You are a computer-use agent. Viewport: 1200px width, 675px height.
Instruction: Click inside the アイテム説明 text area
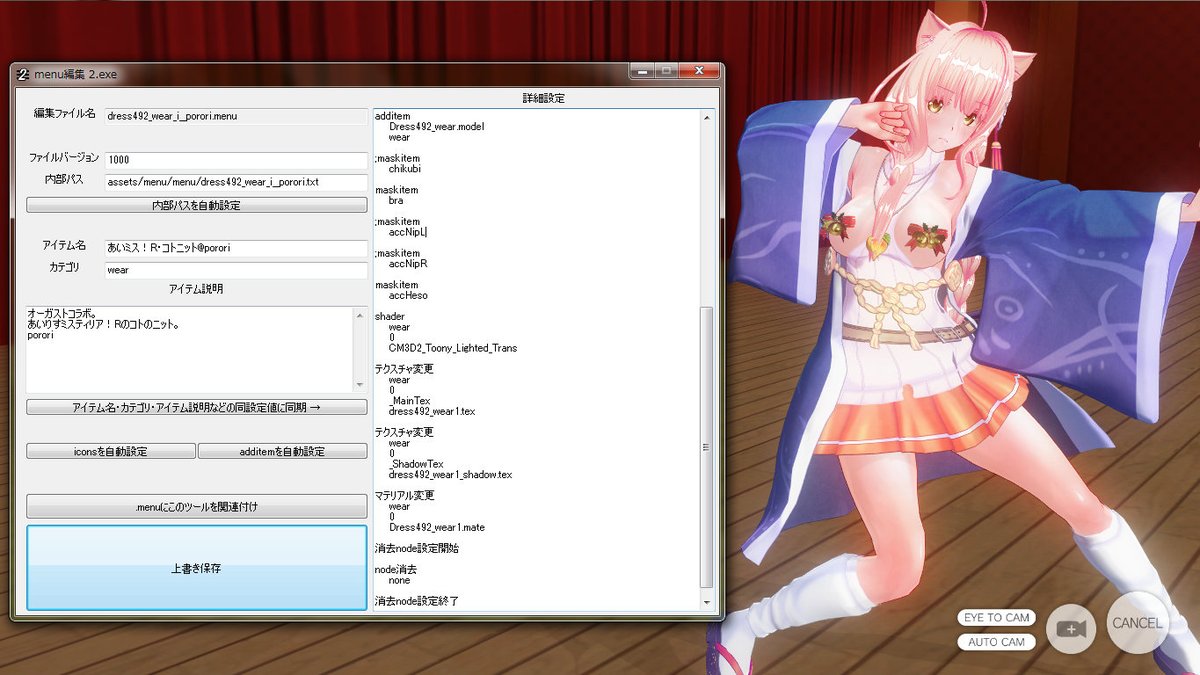(190, 349)
